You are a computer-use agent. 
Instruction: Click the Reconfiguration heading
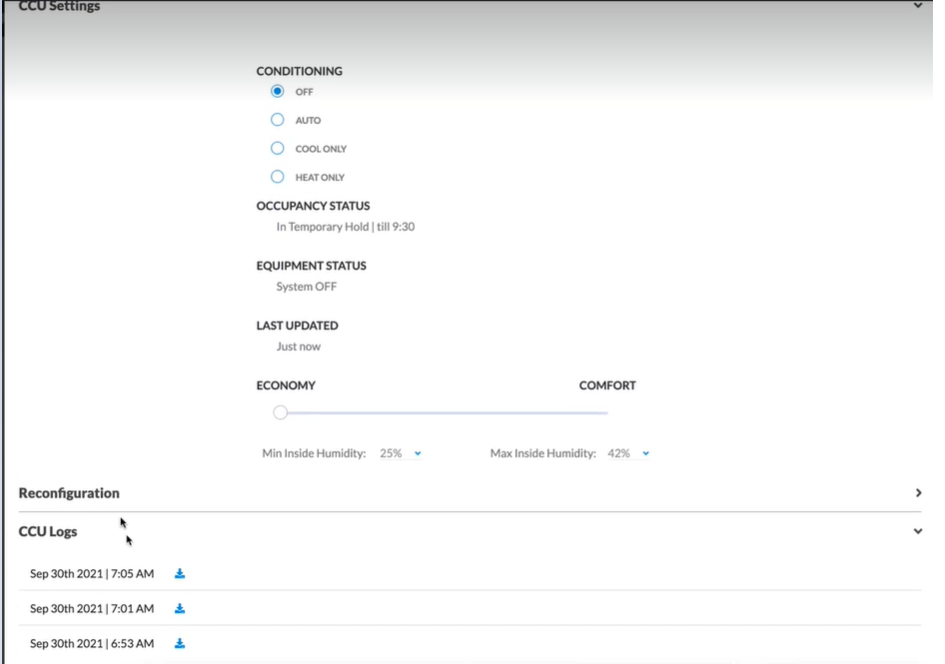69,493
